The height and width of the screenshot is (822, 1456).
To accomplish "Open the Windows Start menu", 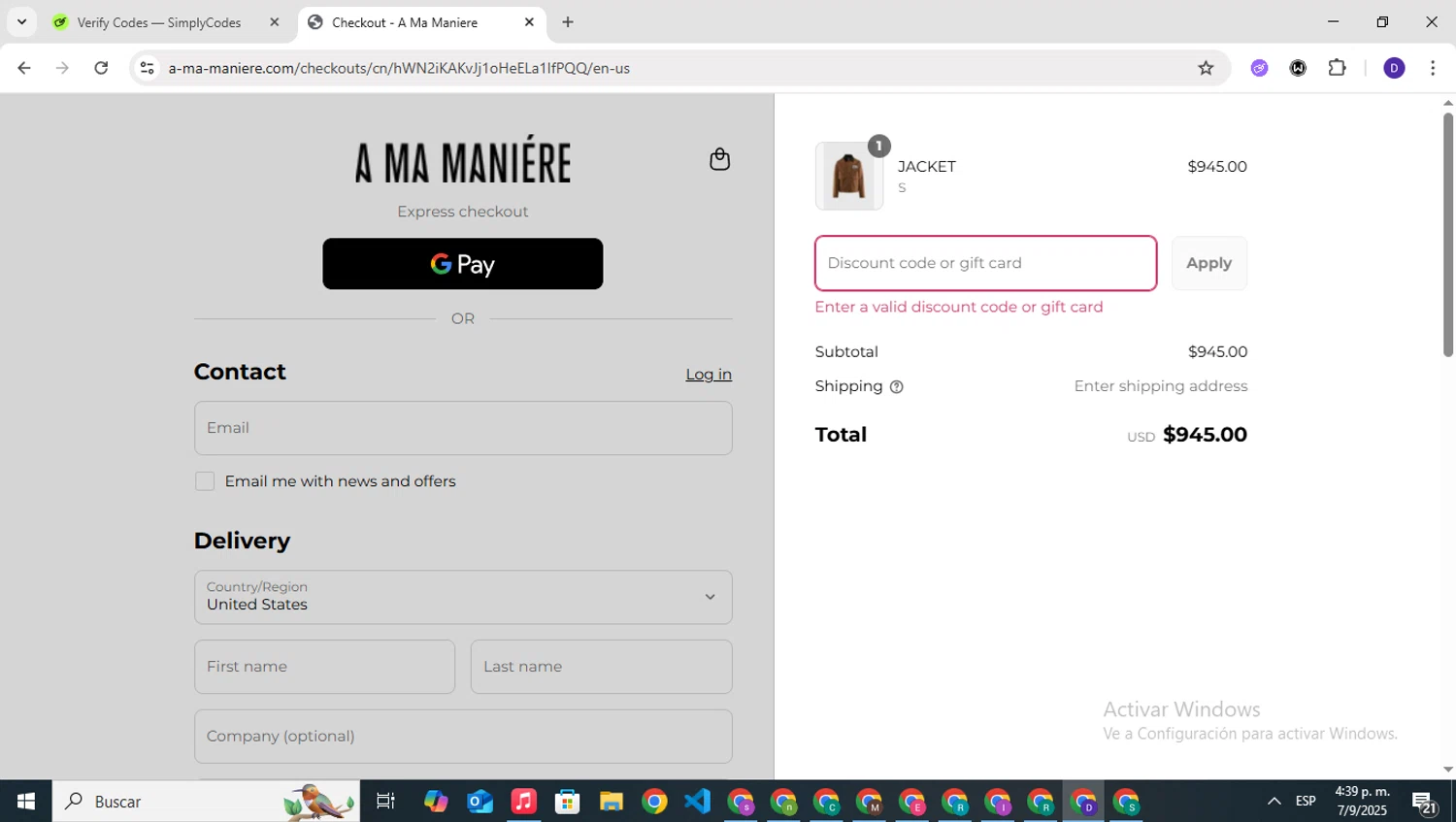I will 26,802.
